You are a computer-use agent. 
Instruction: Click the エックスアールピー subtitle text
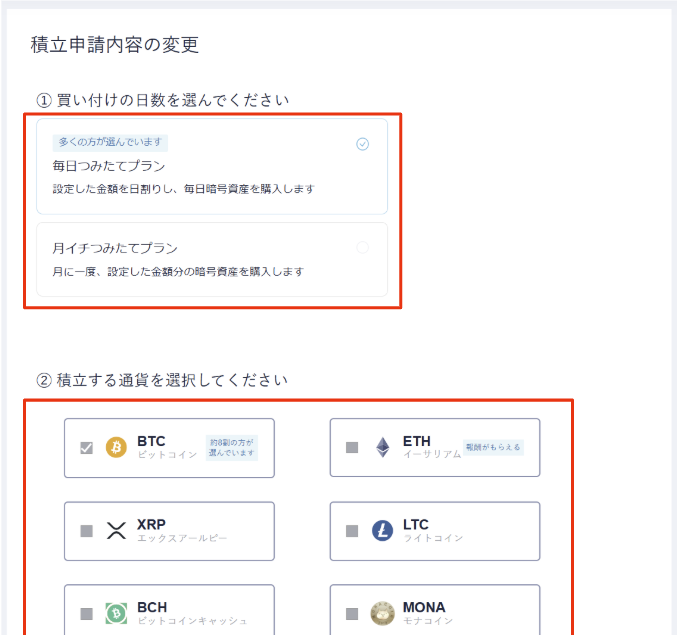182,538
